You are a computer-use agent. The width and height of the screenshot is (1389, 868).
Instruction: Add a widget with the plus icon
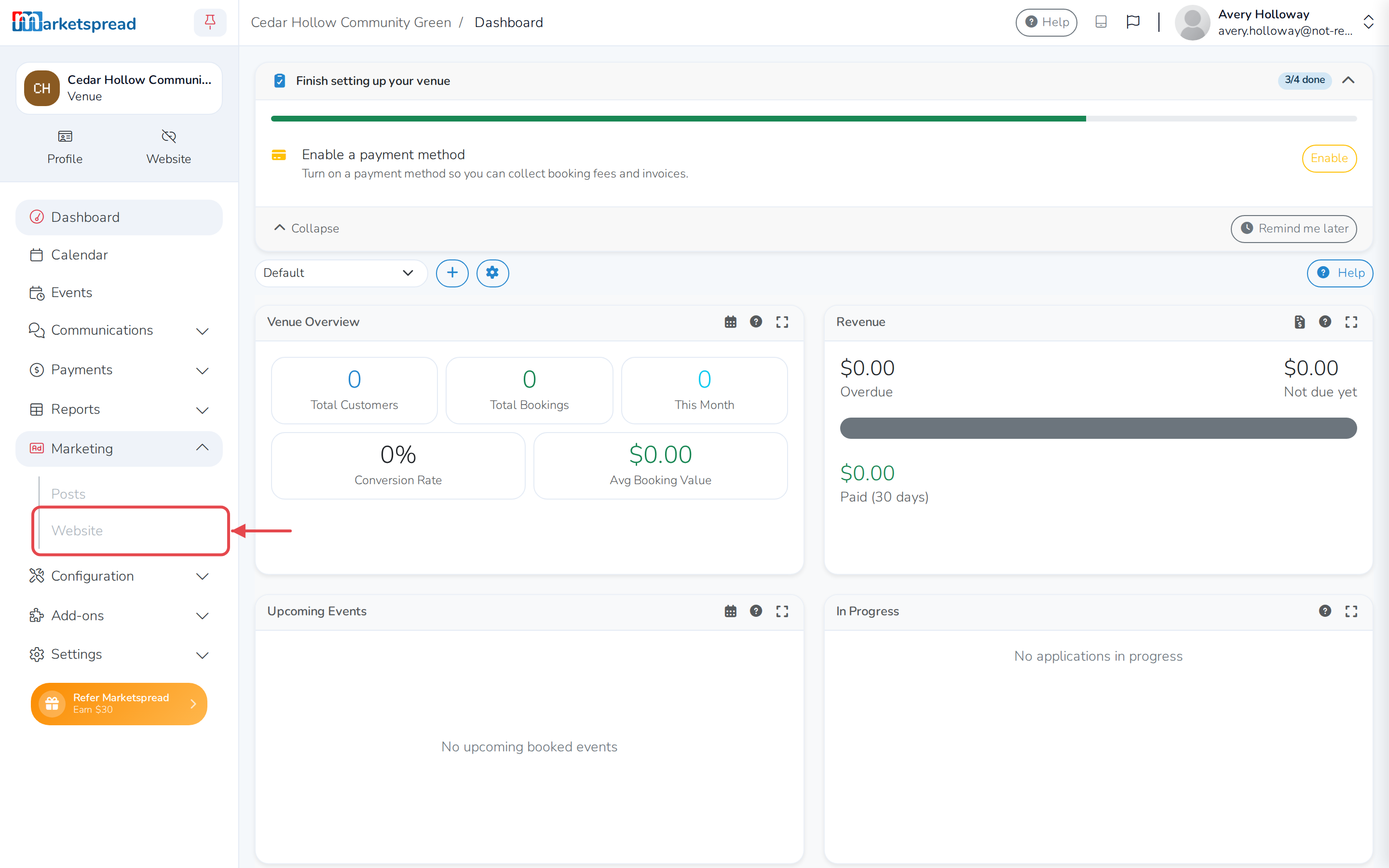coord(452,272)
